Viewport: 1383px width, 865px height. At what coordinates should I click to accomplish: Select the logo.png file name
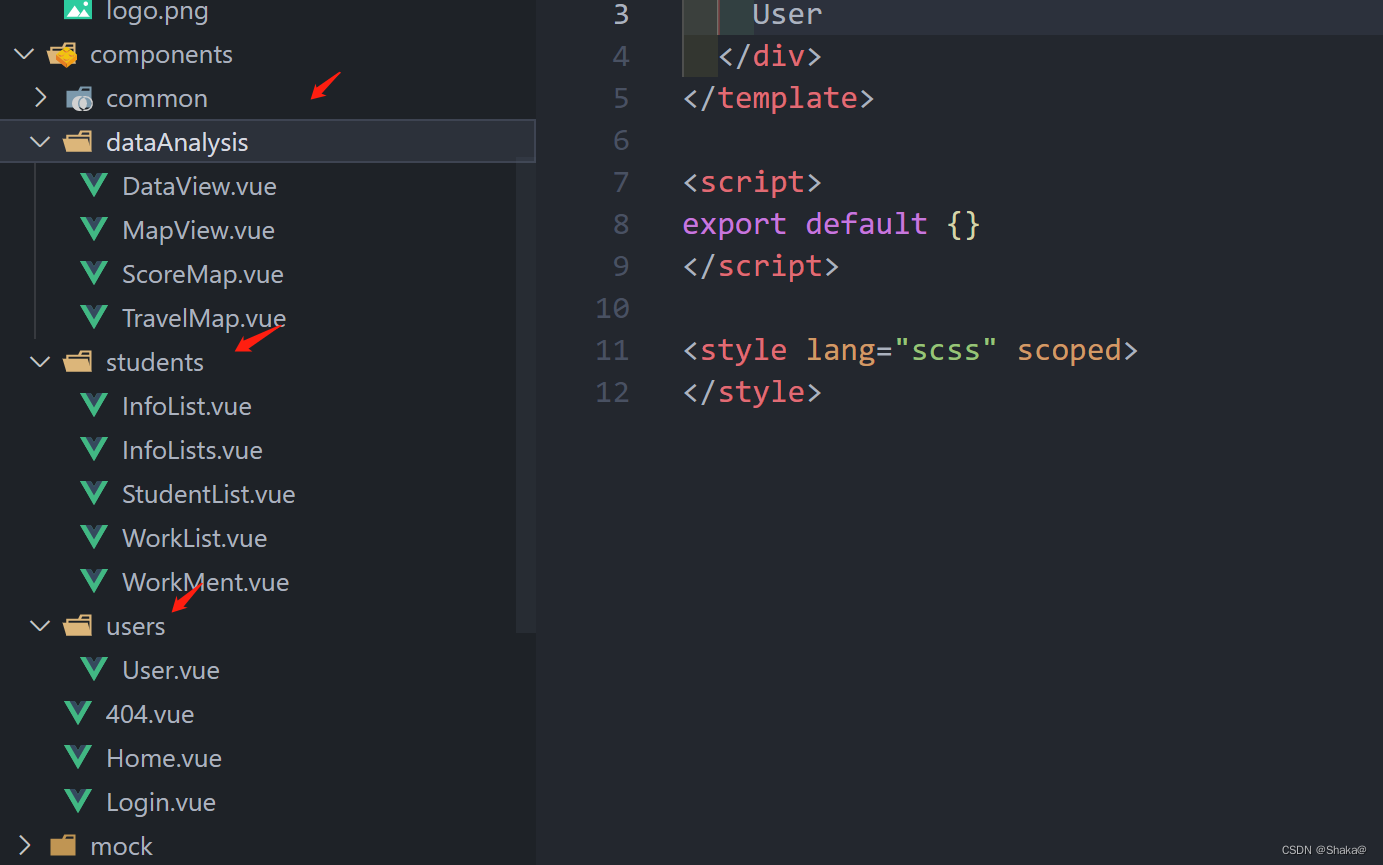coord(157,12)
